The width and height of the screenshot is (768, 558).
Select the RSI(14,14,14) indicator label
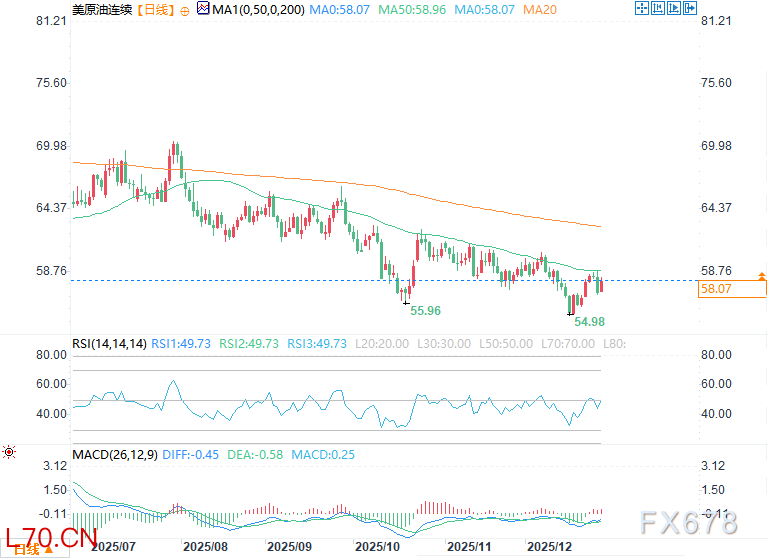tap(109, 343)
